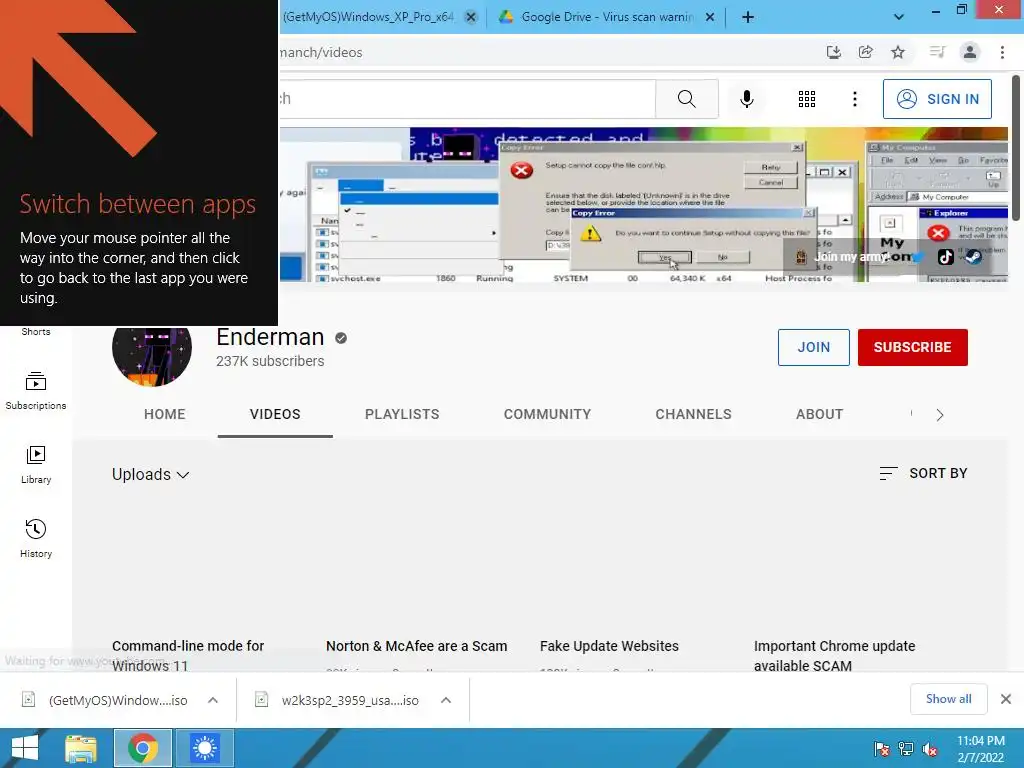Expand options chevron for (GetMyOS)Window....iso download

click(213, 700)
